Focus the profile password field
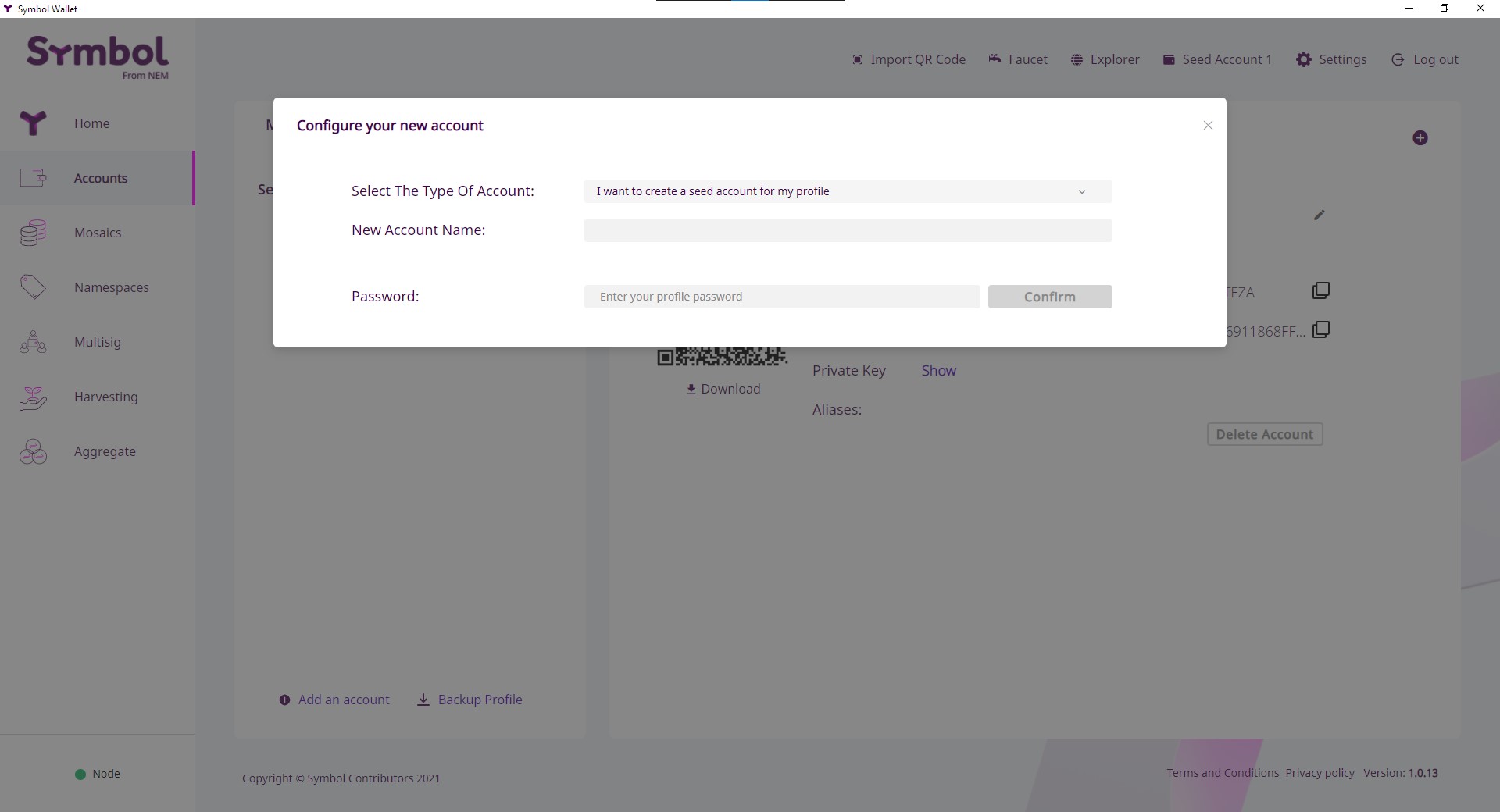Viewport: 1500px width, 812px height. (781, 297)
